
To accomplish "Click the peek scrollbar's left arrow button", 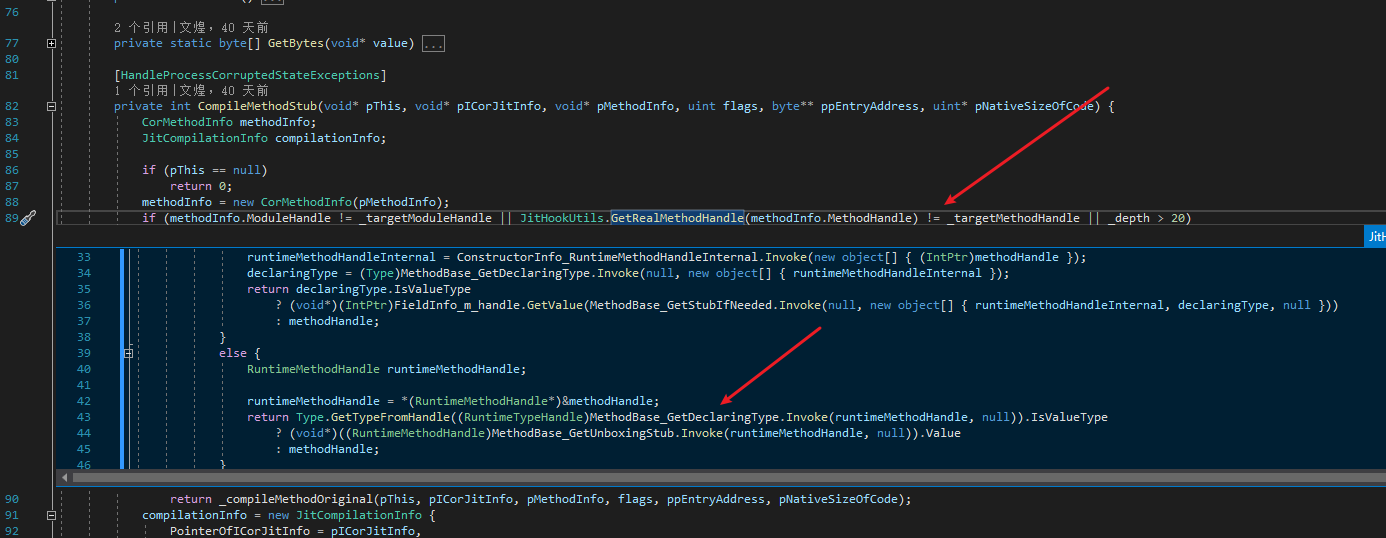I will pos(65,477).
